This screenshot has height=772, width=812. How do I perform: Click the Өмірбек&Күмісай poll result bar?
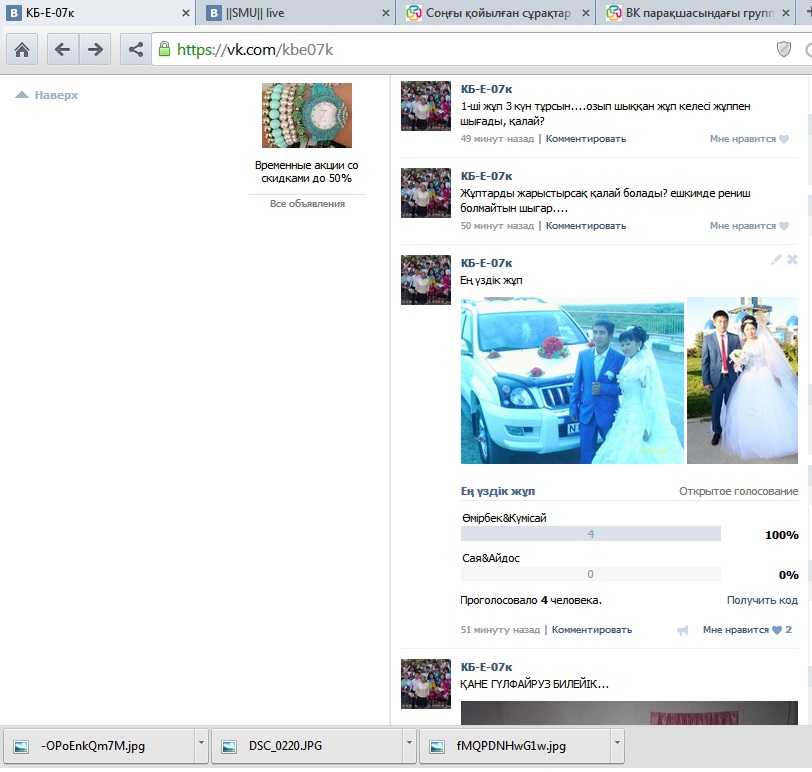click(590, 534)
